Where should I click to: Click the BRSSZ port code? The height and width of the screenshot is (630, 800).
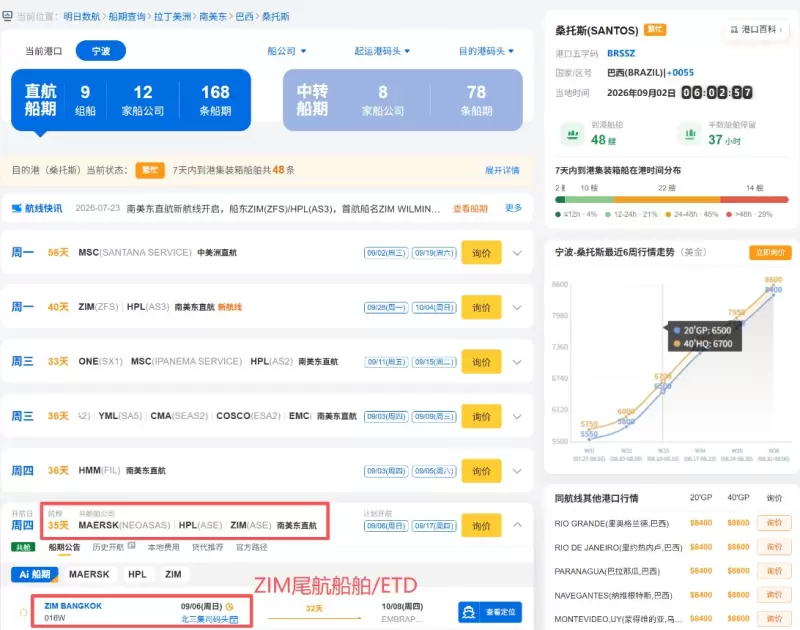(x=621, y=53)
